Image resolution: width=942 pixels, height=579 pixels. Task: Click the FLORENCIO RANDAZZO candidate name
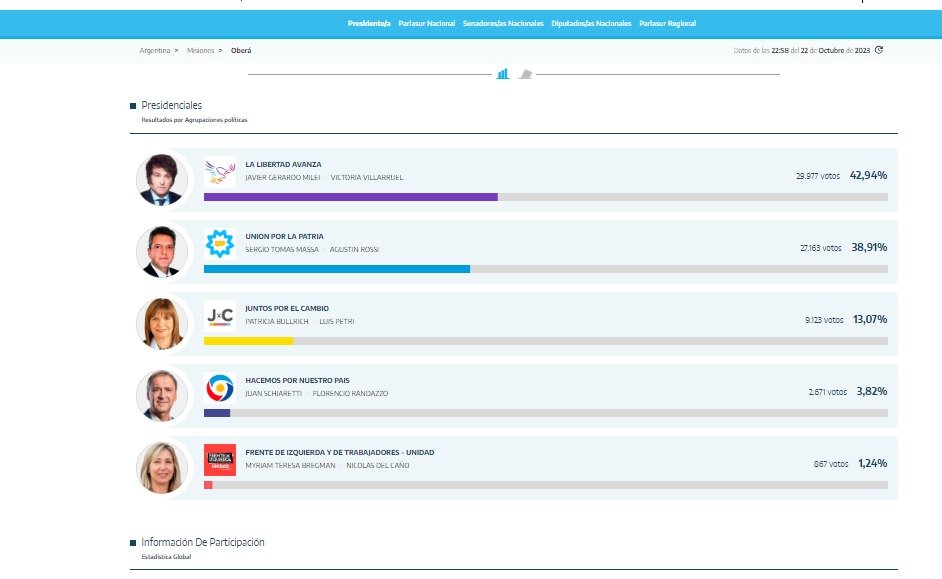click(x=350, y=394)
